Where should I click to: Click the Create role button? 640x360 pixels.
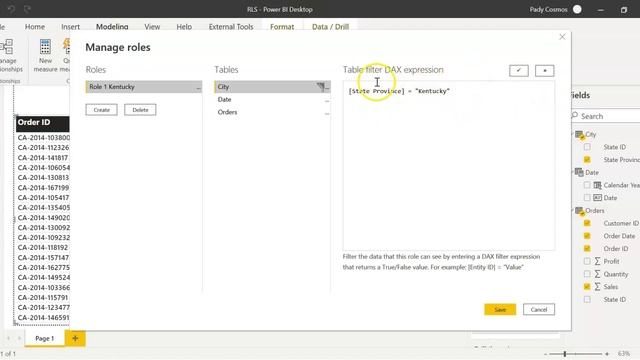pos(102,110)
